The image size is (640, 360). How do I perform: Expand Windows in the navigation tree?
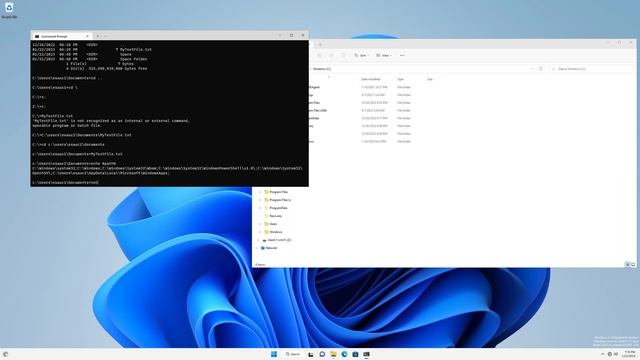coord(260,232)
